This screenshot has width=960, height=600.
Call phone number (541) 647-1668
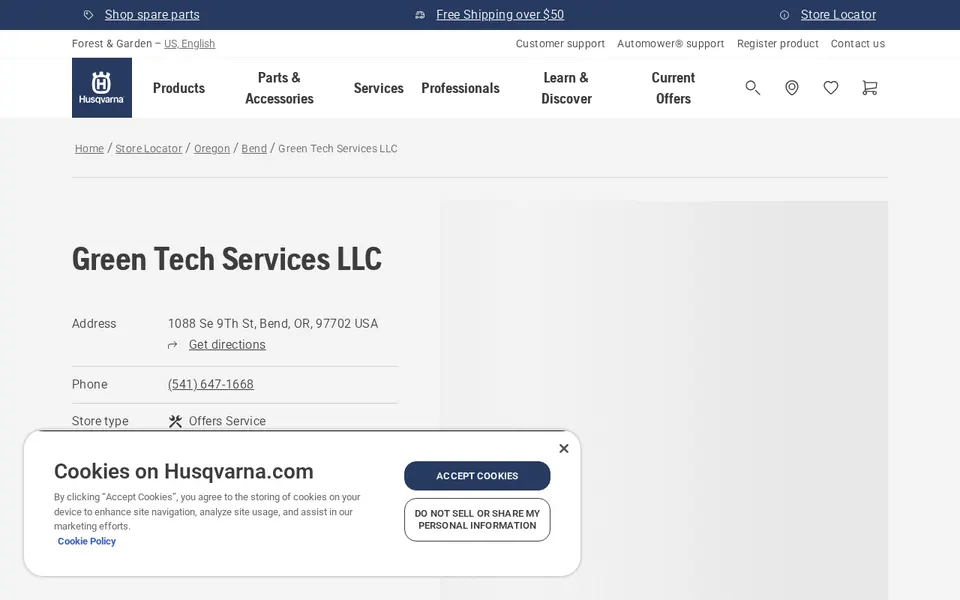[211, 384]
